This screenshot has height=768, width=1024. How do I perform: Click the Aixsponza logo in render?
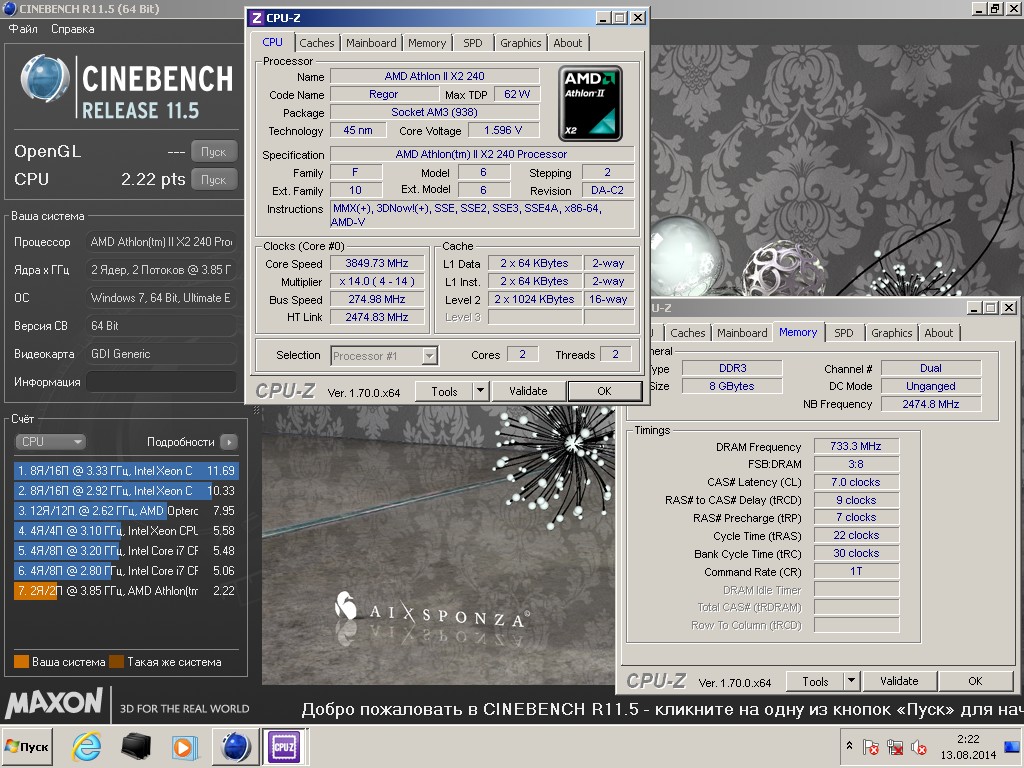point(432,610)
